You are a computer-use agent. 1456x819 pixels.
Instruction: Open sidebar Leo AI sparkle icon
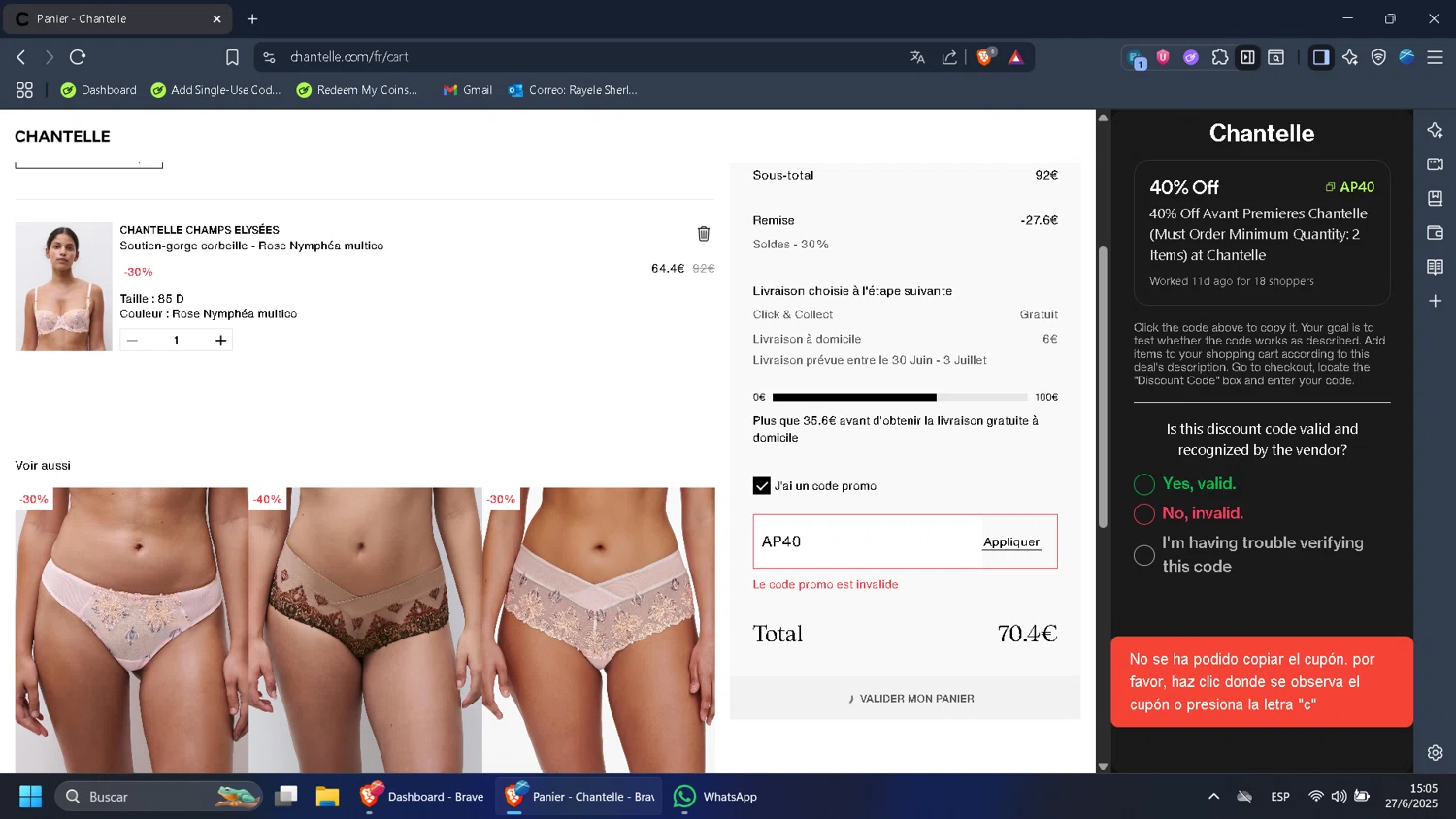(1435, 130)
